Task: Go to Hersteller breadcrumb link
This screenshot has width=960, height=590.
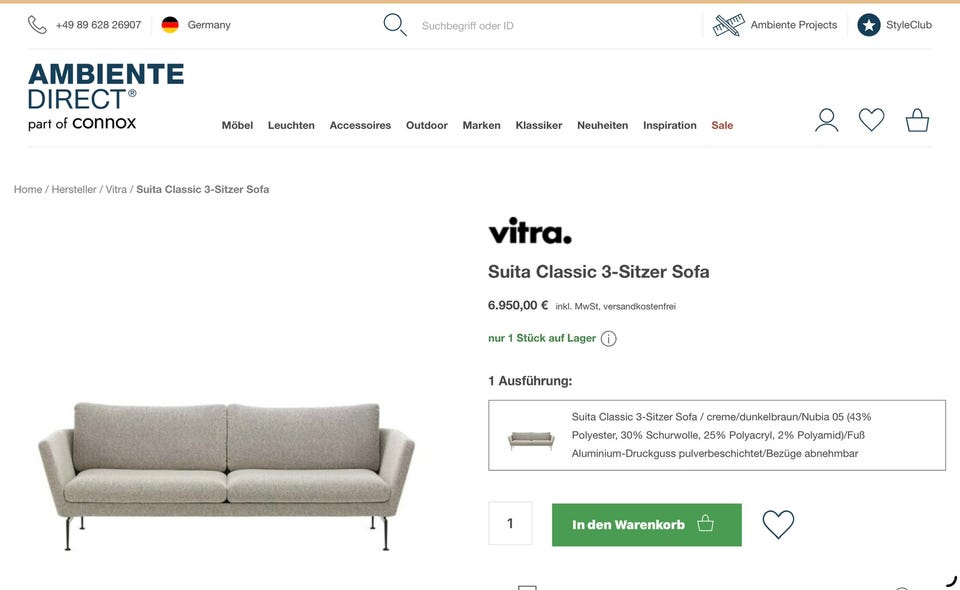Action: [x=73, y=190]
